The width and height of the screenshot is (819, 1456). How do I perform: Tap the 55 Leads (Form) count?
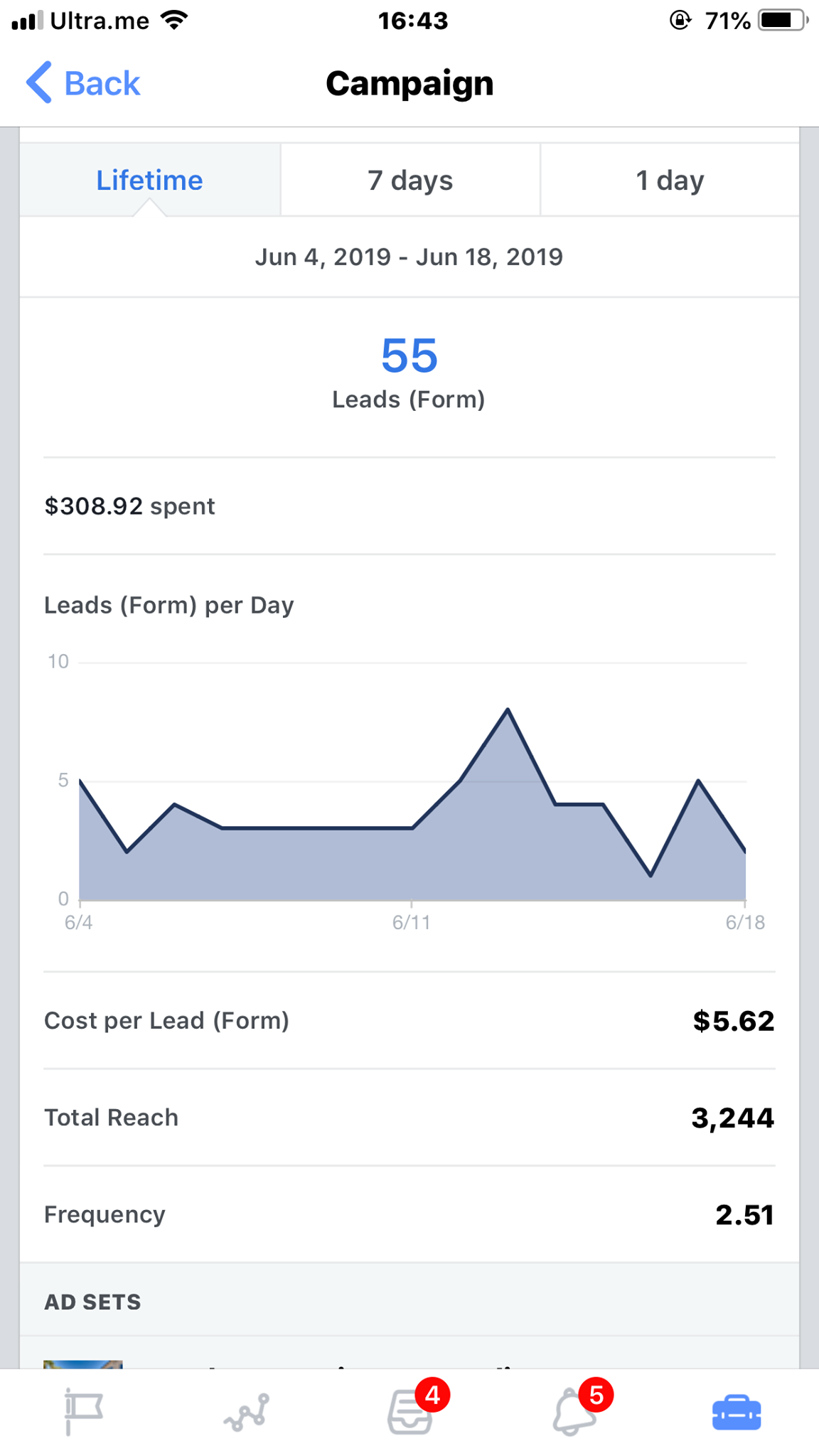tap(409, 356)
